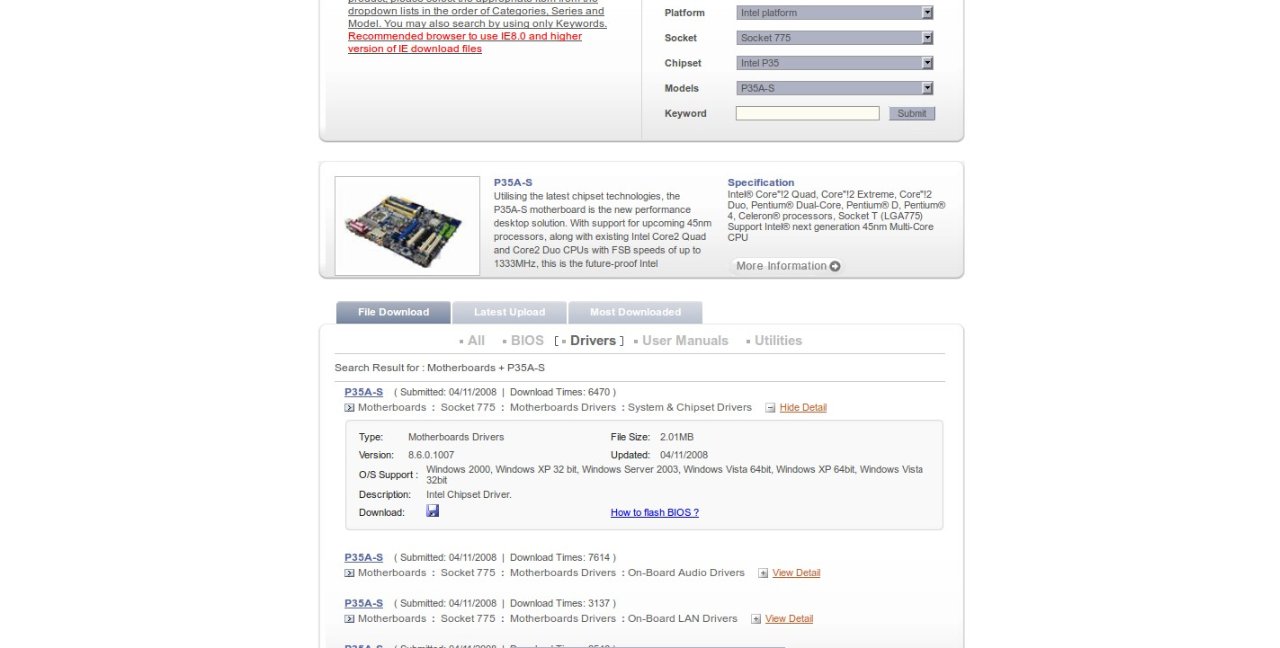Click the plus icon for On-Board Audio Drivers
Screen dimensions: 1280x648
click(763, 573)
